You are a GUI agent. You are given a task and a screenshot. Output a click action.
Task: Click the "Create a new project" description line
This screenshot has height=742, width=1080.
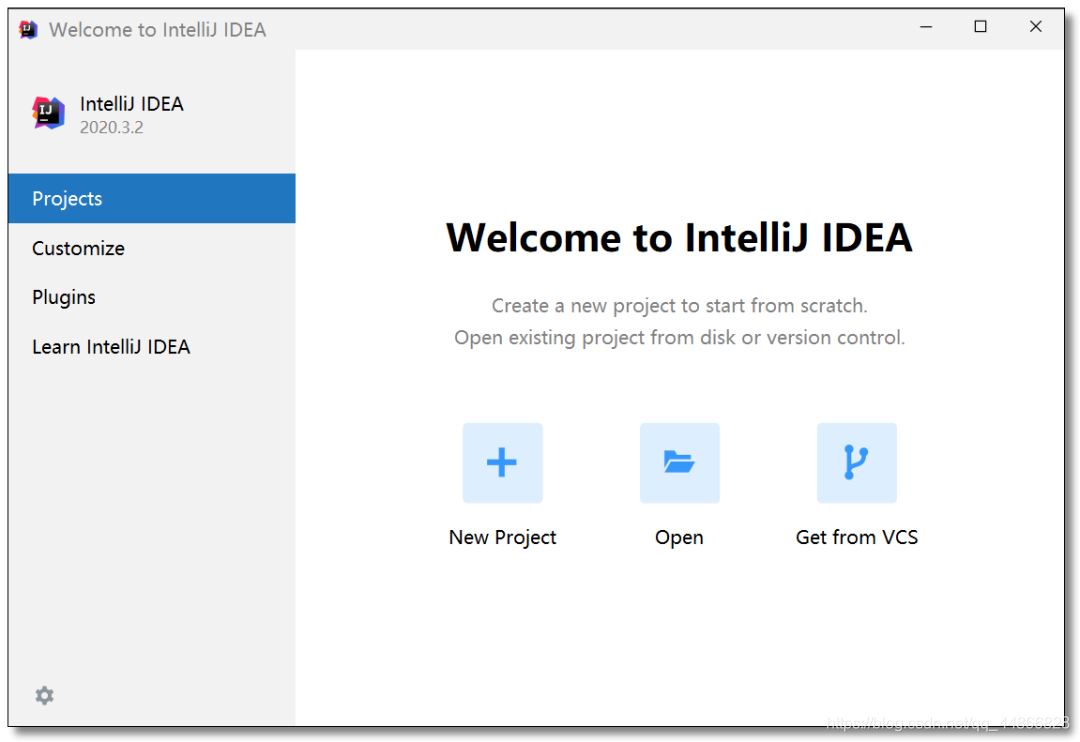tap(679, 305)
